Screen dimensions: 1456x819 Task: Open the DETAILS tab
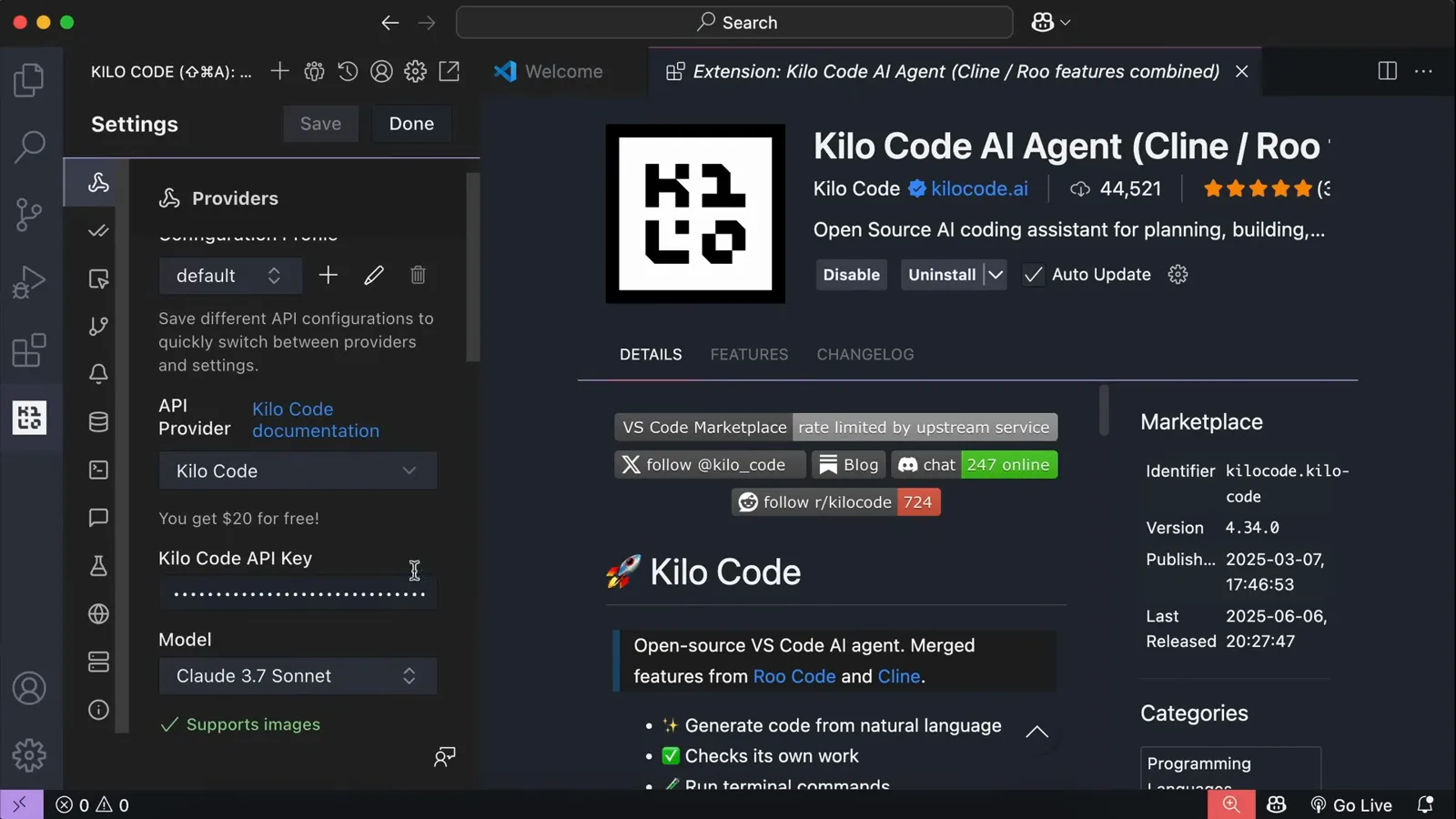point(651,354)
